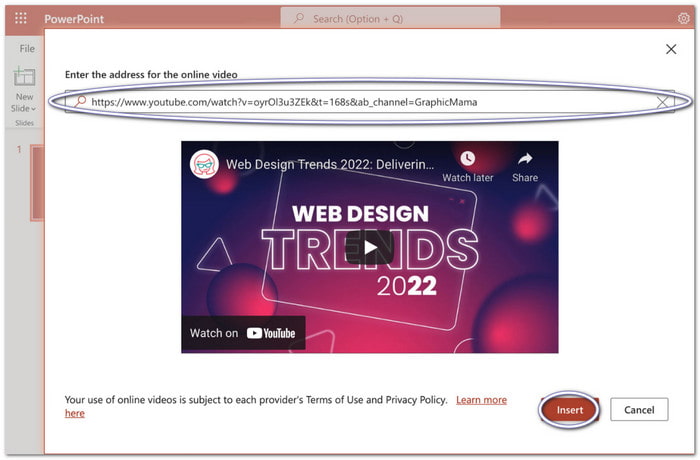Viewport: 700px width, 460px height.
Task: Click the Cancel button
Action: coord(639,410)
